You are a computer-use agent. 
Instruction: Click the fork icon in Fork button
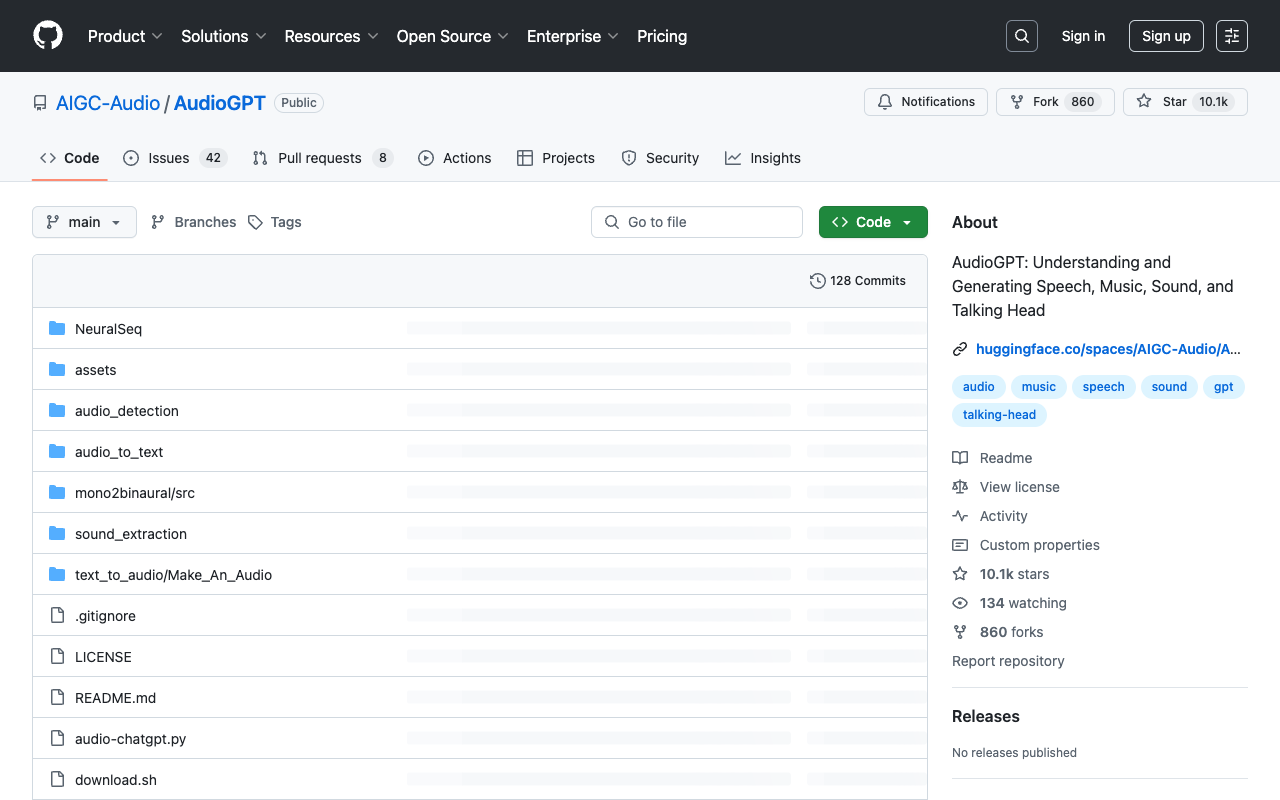coord(1017,102)
